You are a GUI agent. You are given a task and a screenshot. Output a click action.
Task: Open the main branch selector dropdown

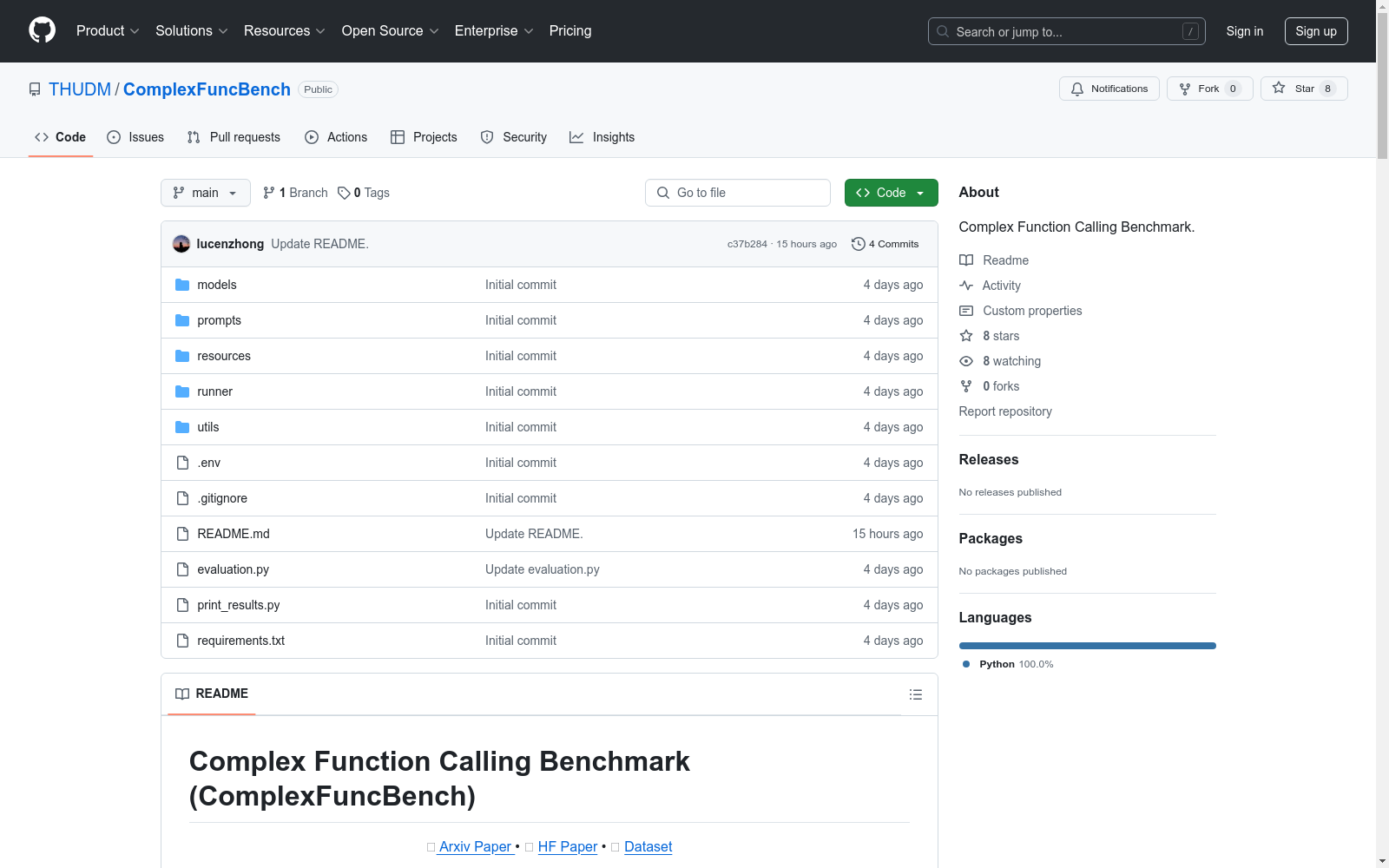pyautogui.click(x=206, y=193)
